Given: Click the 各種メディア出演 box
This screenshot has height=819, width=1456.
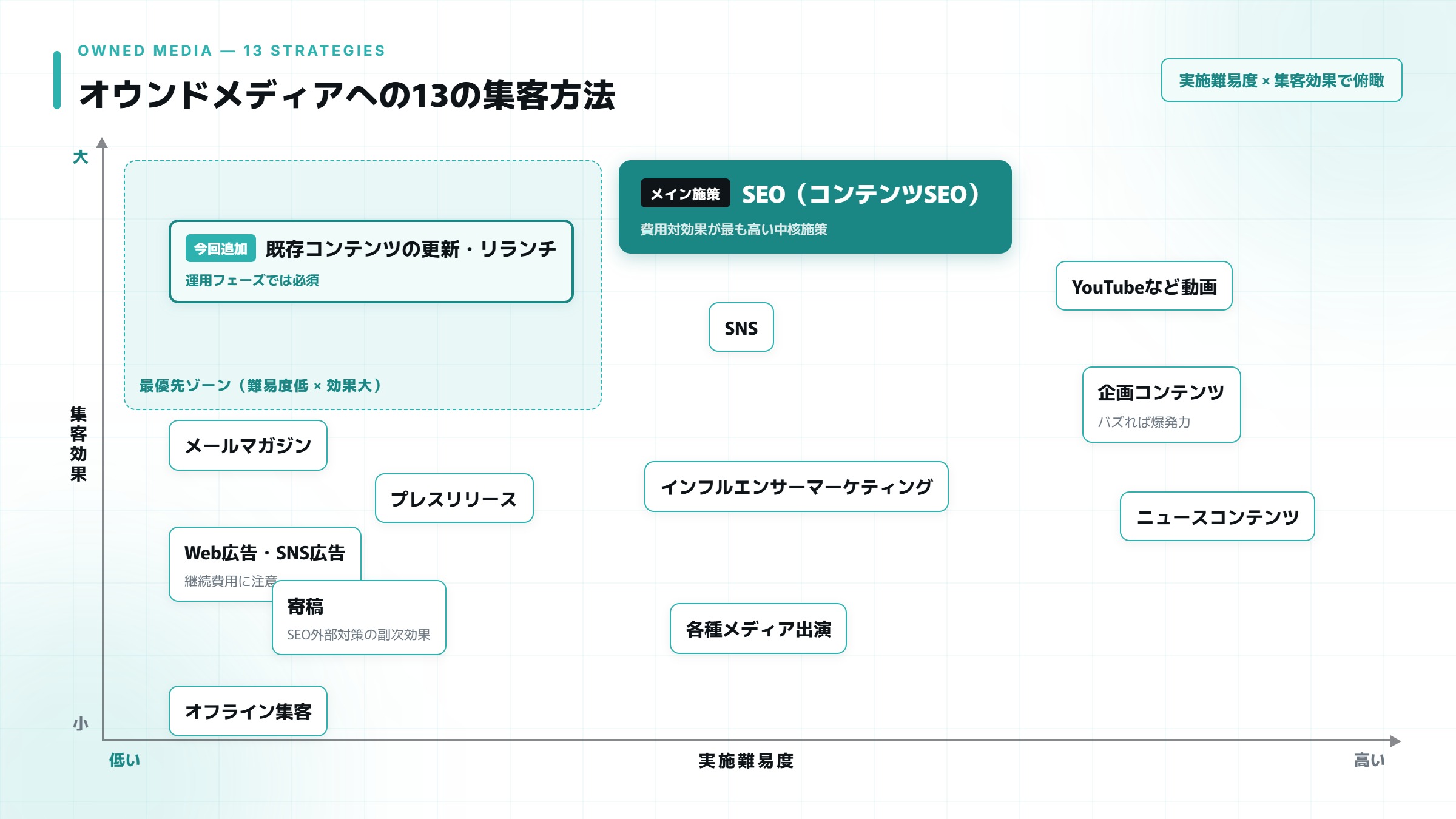Looking at the screenshot, I should pyautogui.click(x=758, y=629).
